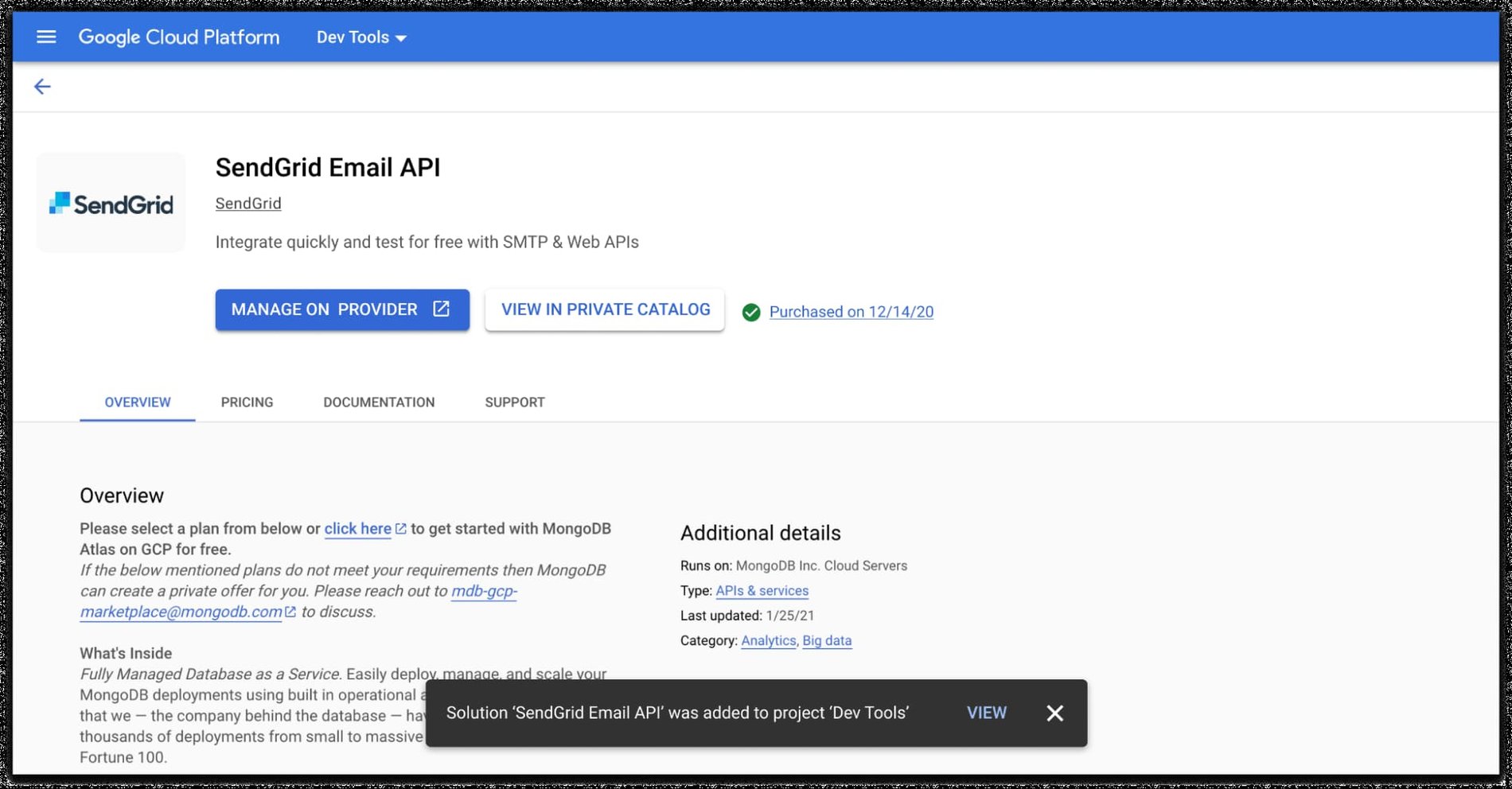Open the APIs & services type link
The image size is (1512, 789).
click(x=762, y=591)
